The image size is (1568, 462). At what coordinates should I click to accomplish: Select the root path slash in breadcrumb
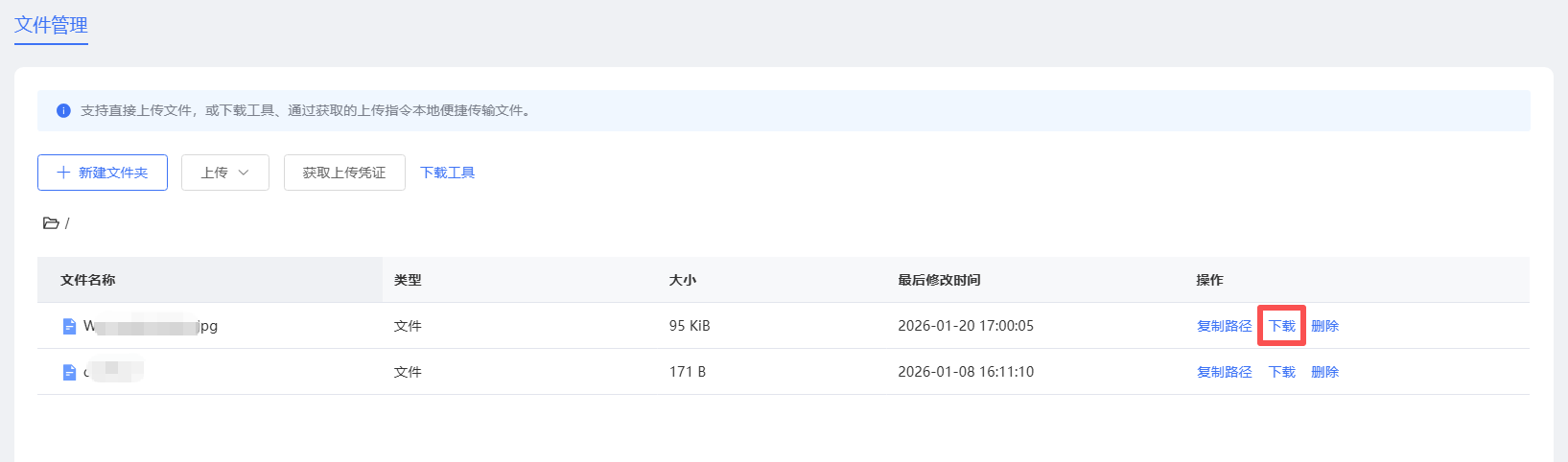tap(67, 223)
